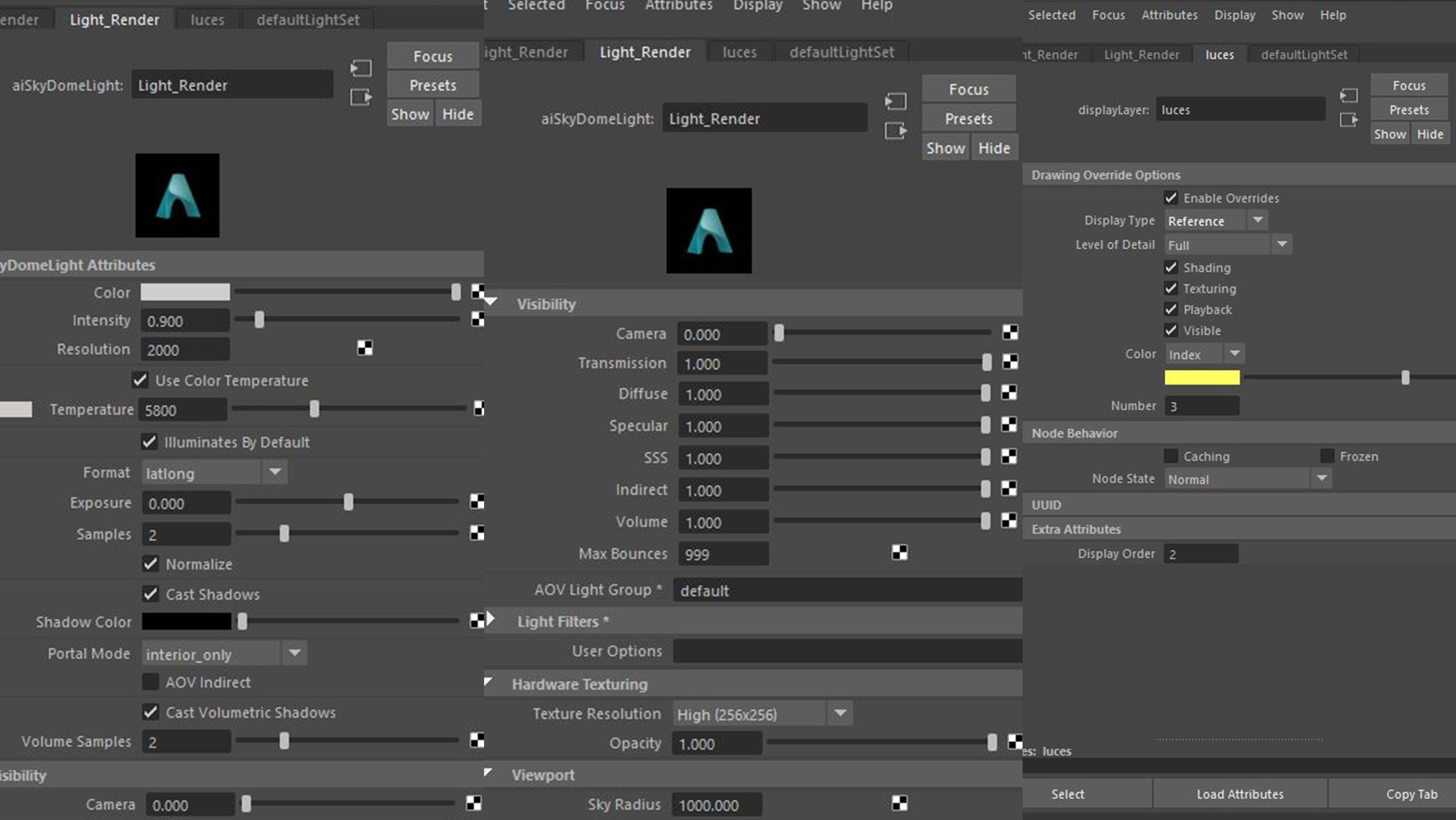Toggle Enable Overrides in luces panel
Screen dimensions: 1456x820
click(1171, 198)
